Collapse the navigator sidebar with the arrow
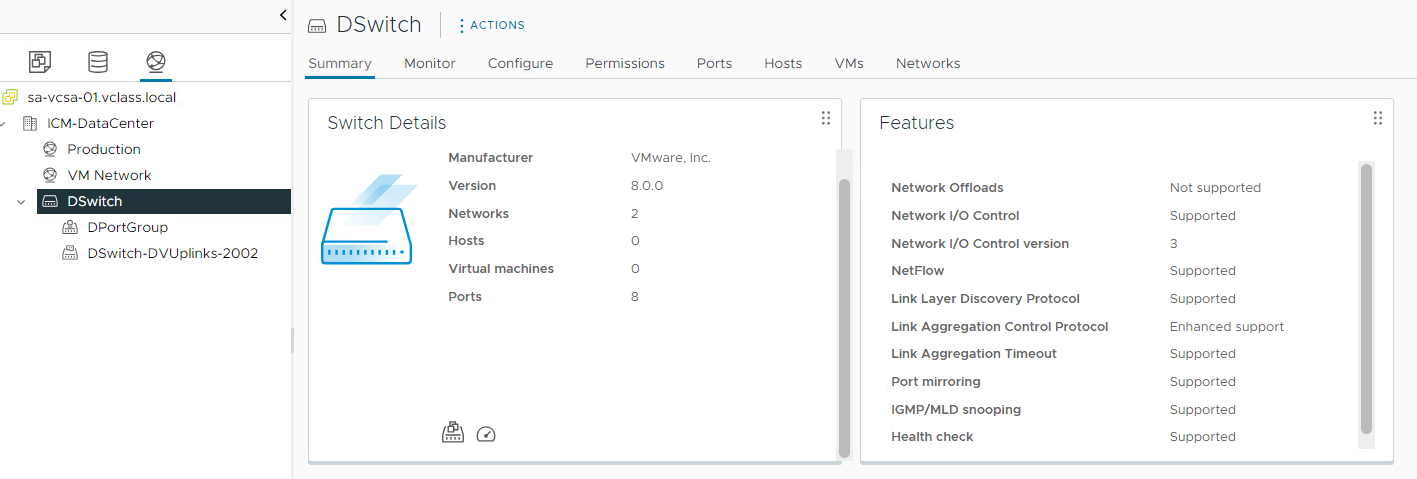This screenshot has width=1417, height=479. (283, 15)
